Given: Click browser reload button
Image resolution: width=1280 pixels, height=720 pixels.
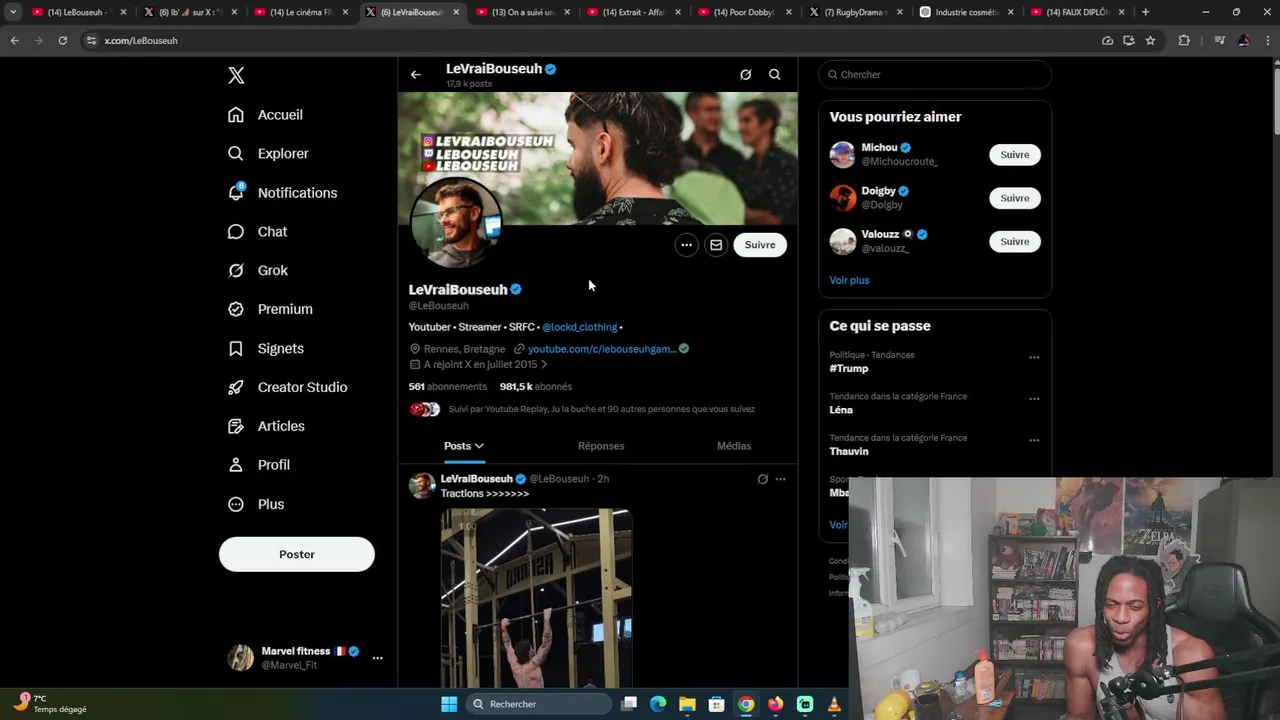Looking at the screenshot, I should 62,41.
